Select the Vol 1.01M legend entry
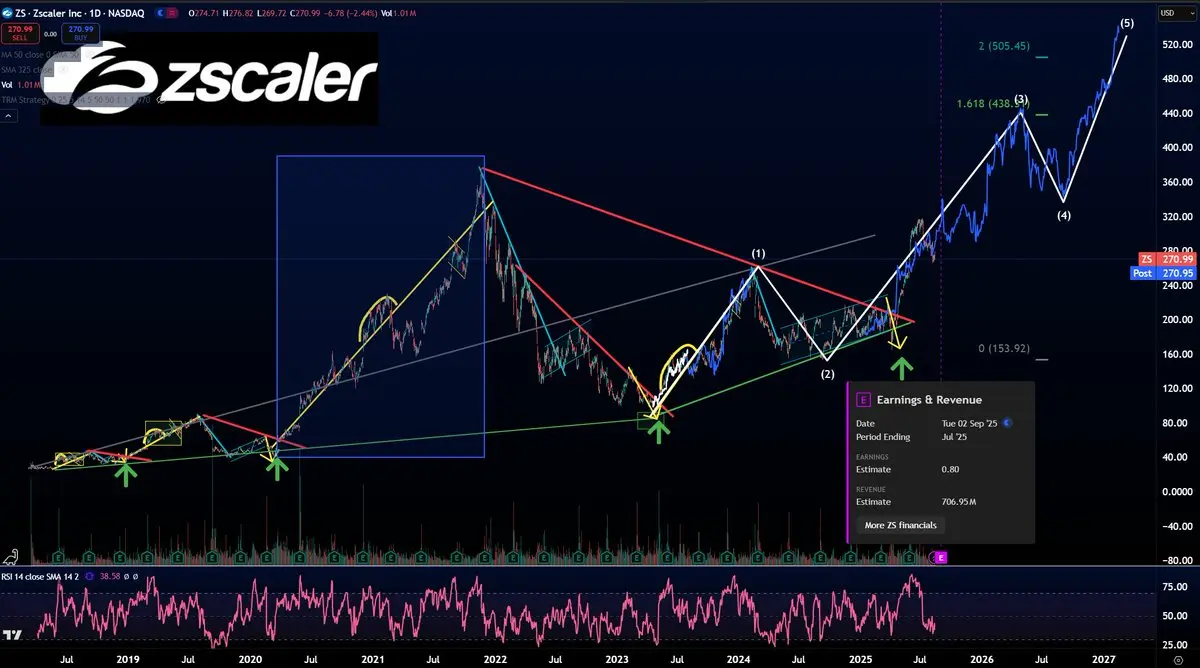The width and height of the screenshot is (1200, 668). [21, 85]
